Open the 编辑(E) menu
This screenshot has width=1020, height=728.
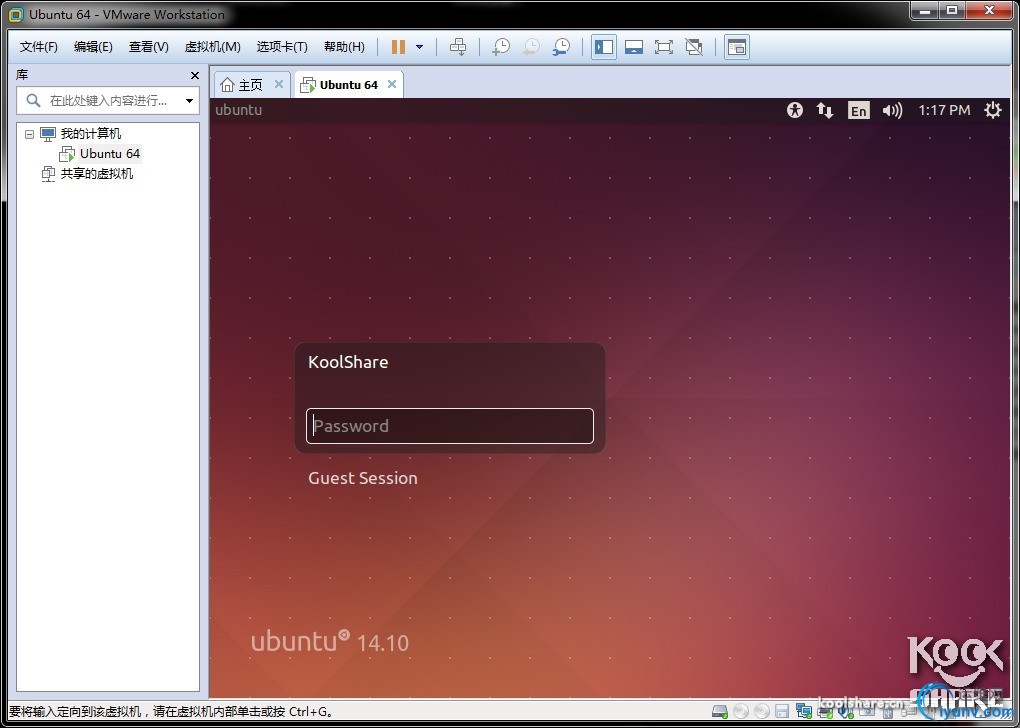(93, 47)
